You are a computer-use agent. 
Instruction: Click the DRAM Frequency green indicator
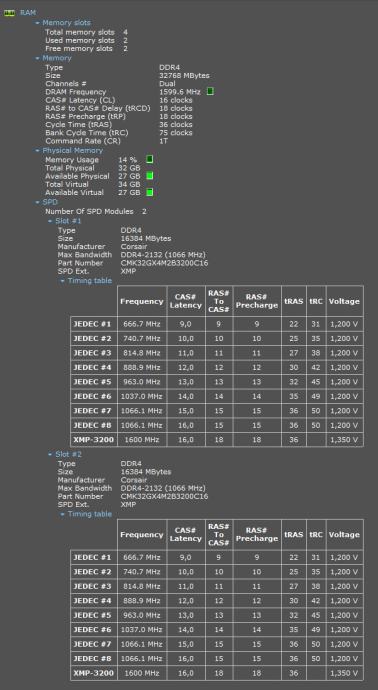point(210,92)
